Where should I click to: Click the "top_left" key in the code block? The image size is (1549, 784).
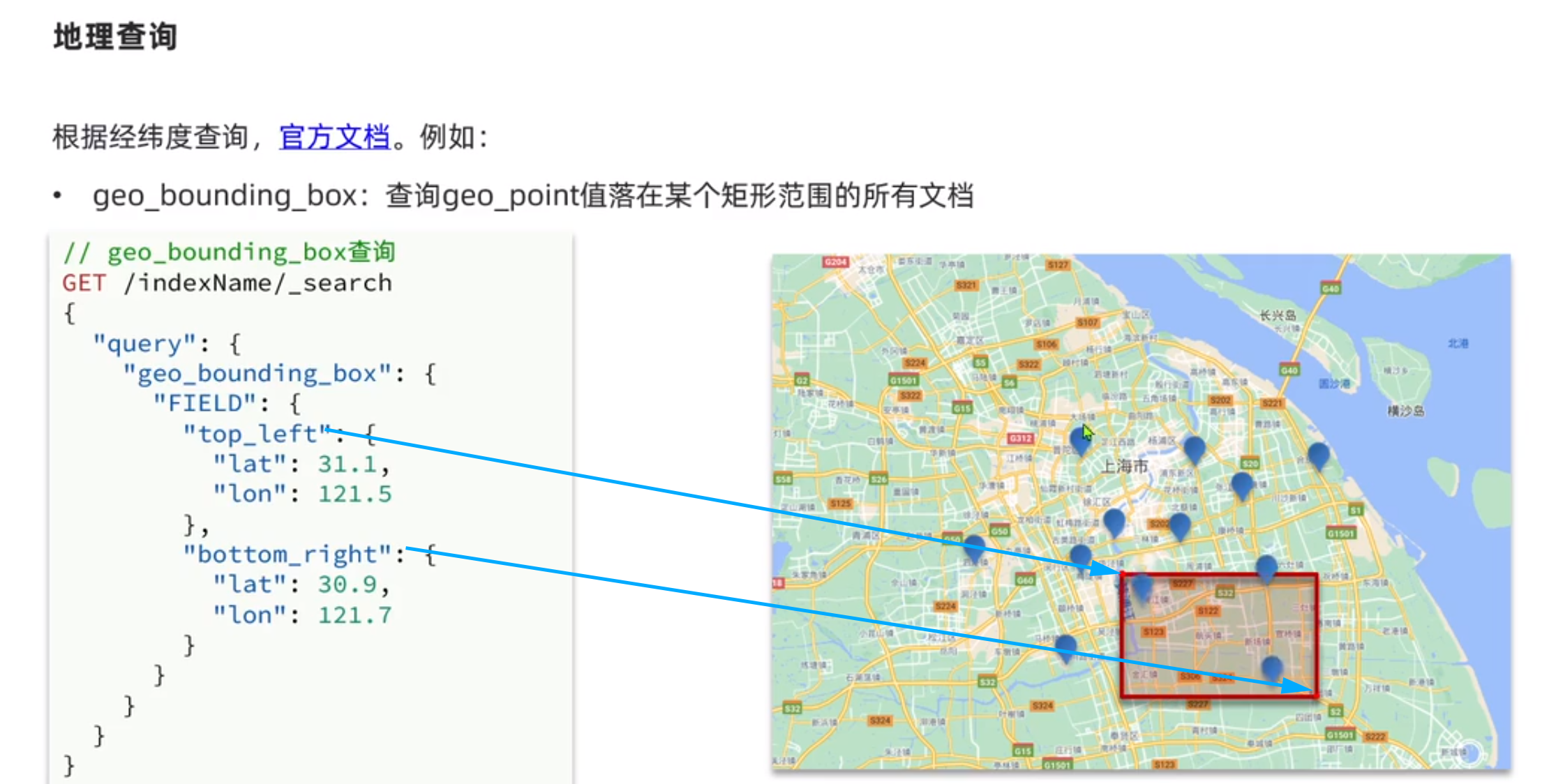tap(255, 433)
